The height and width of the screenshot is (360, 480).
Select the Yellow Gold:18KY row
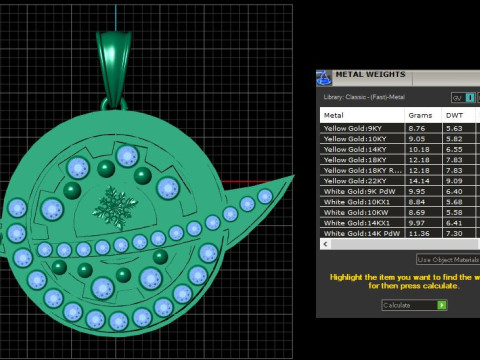coord(399,160)
